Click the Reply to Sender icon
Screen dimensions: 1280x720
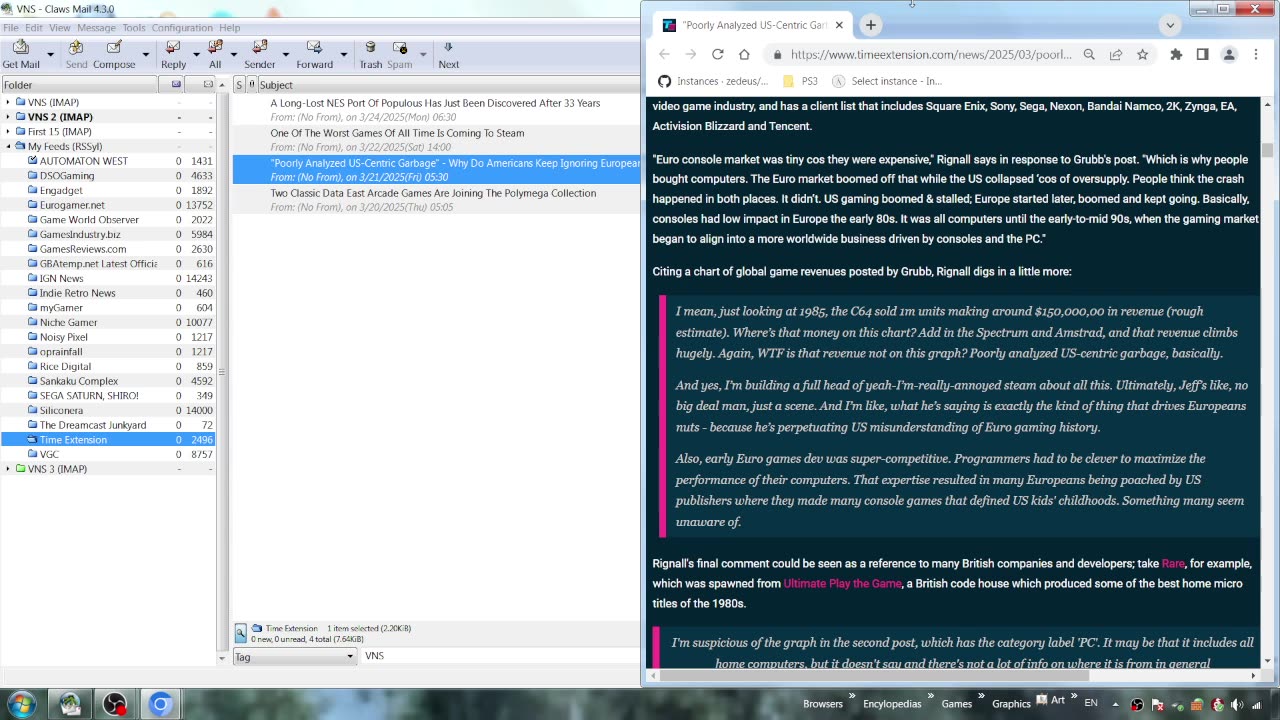260,47
